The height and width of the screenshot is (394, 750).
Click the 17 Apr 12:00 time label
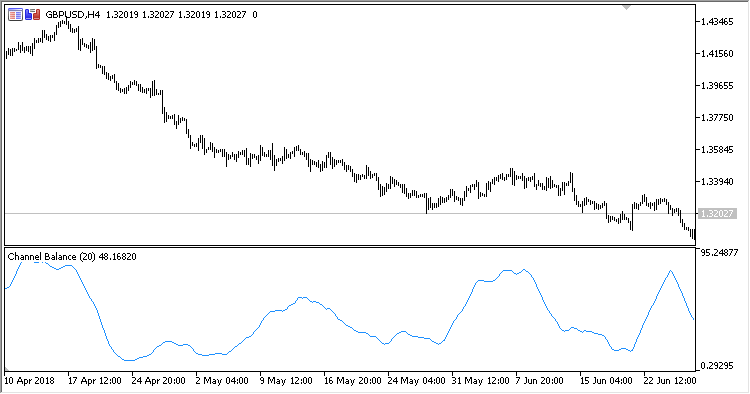pyautogui.click(x=95, y=381)
